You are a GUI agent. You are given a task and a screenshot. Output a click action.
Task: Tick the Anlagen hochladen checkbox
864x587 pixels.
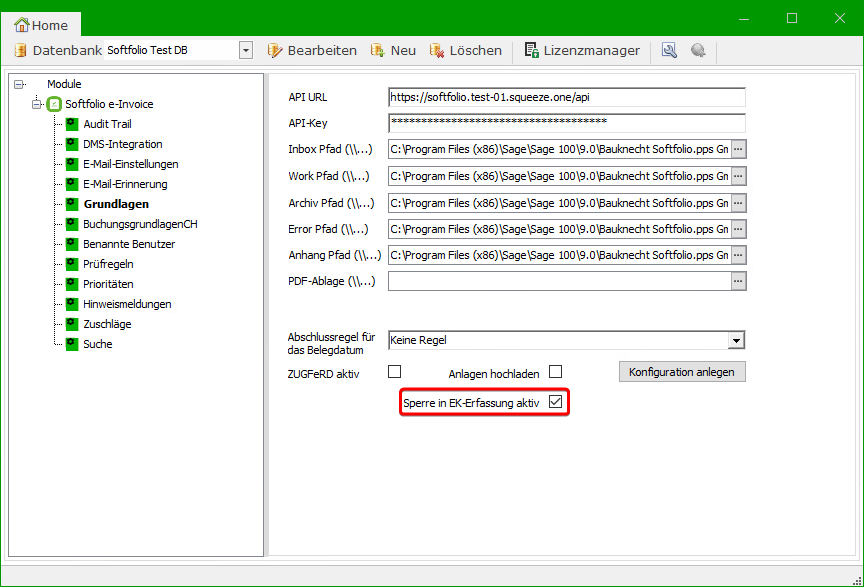pyautogui.click(x=555, y=372)
